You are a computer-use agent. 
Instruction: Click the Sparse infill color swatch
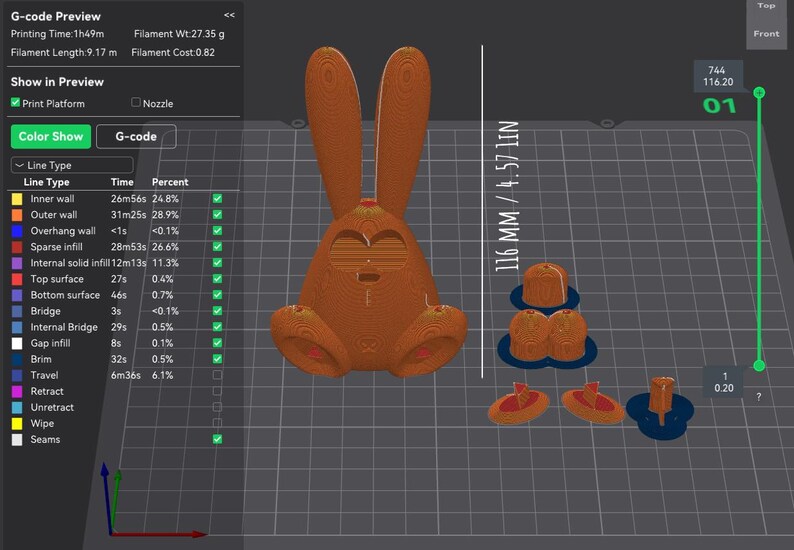[17, 247]
